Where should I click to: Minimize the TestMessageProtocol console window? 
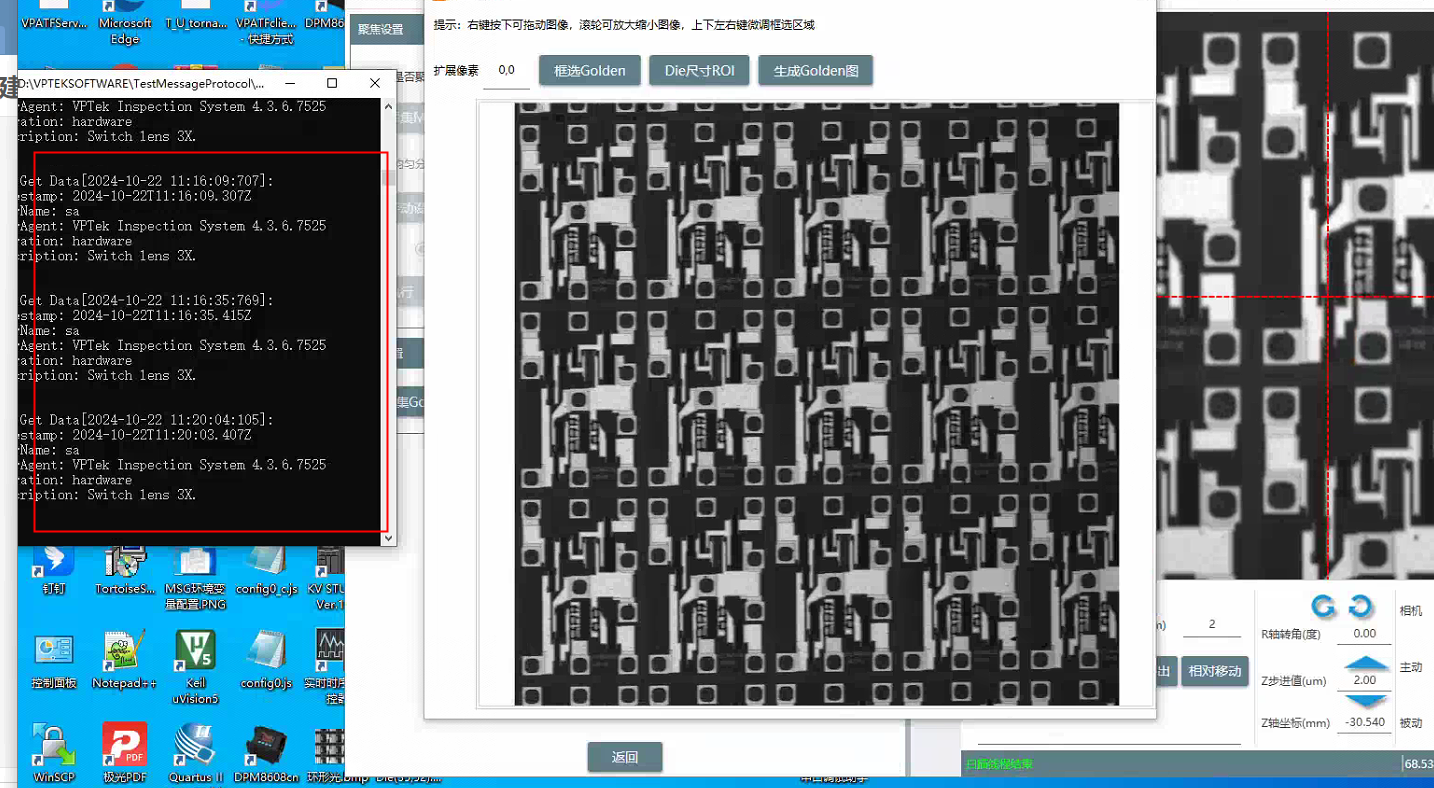pyautogui.click(x=290, y=84)
